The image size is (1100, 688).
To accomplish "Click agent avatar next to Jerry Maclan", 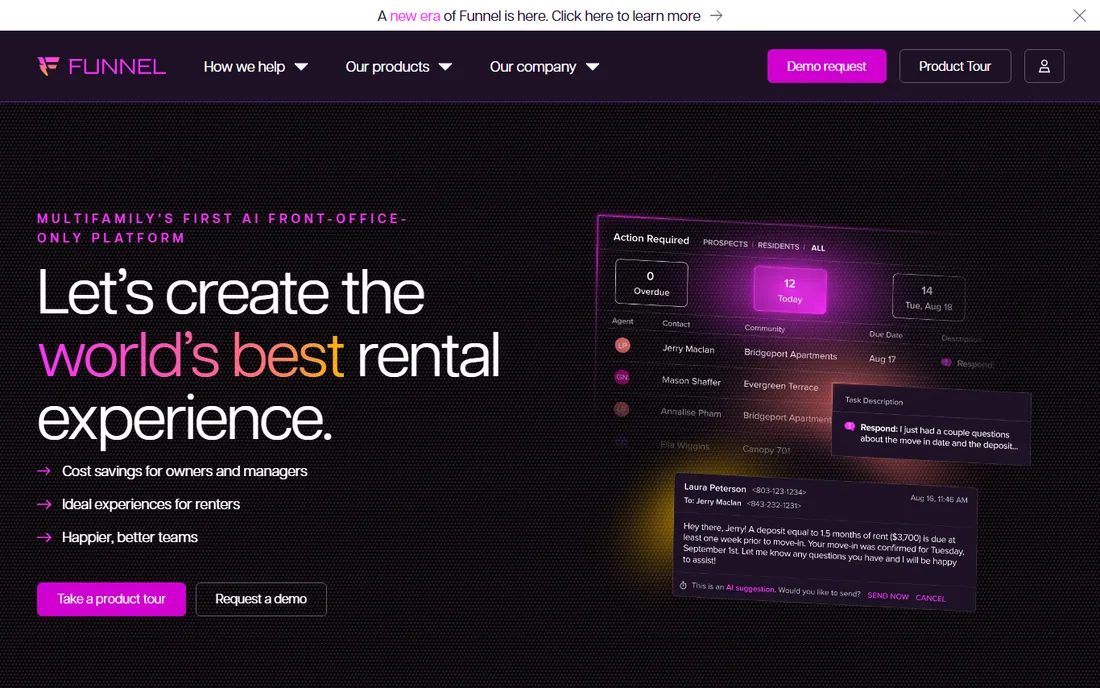I will click(x=622, y=345).
